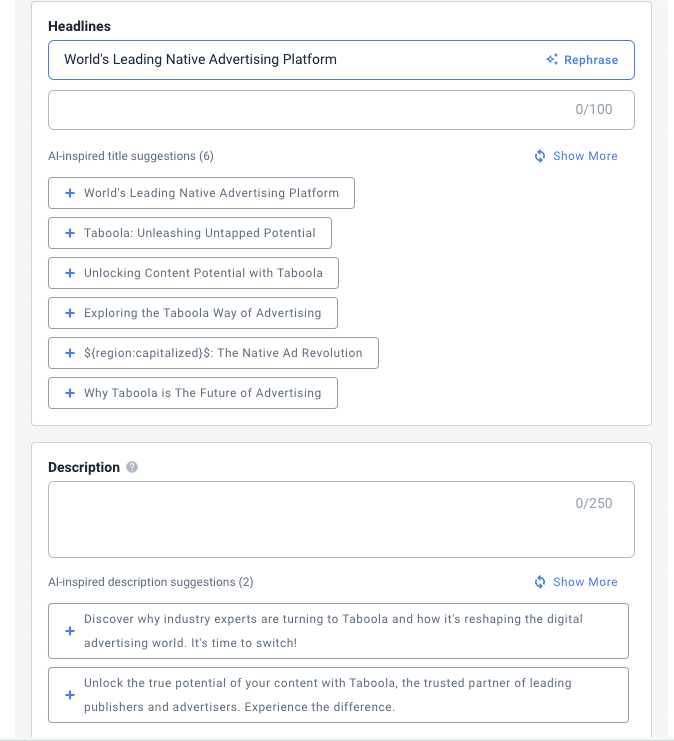Click the Description help question mark icon
This screenshot has width=674, height=741.
pos(132,468)
